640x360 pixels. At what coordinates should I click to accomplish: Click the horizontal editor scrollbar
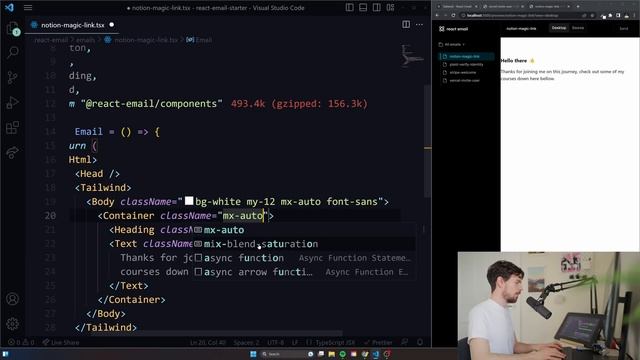click(216, 333)
